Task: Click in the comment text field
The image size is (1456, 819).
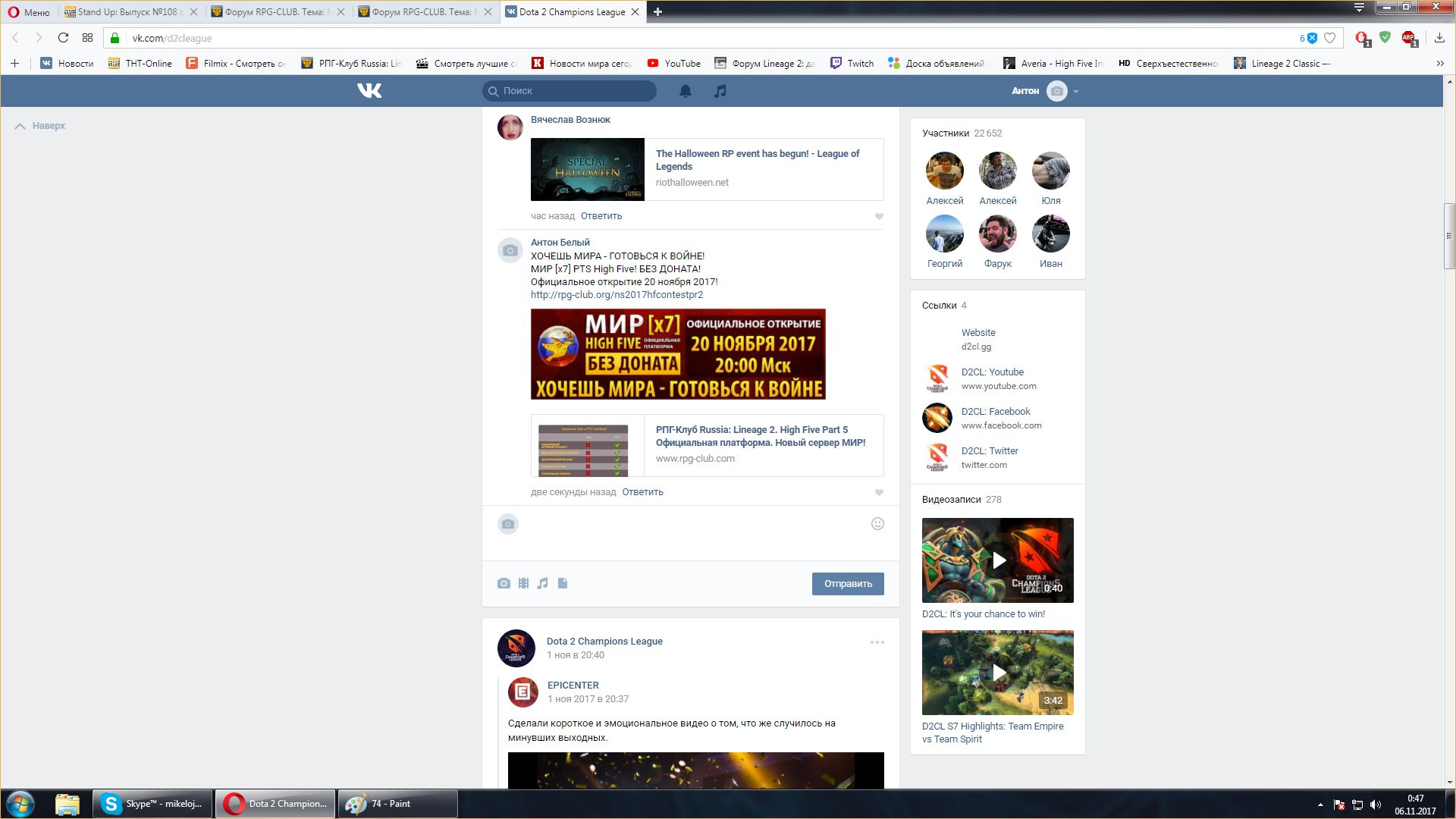Action: coord(694,533)
